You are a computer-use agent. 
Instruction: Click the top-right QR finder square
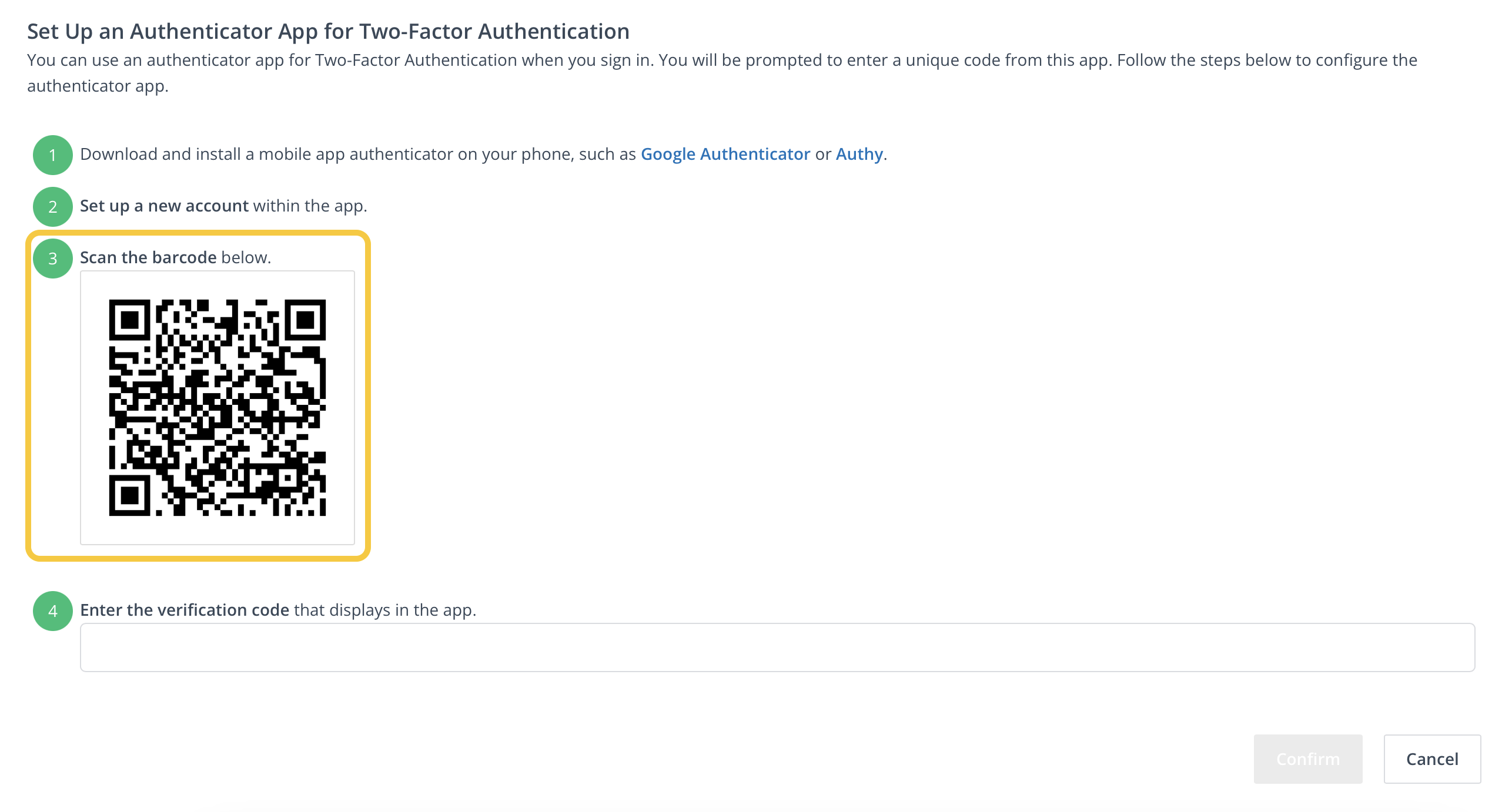pos(305,320)
